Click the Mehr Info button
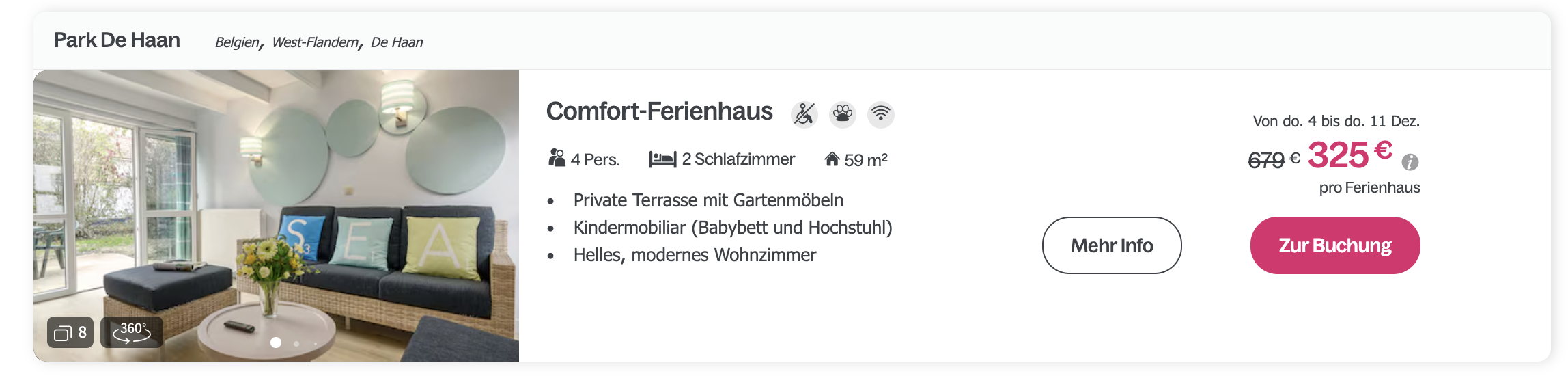This screenshot has width=1568, height=376. [1112, 245]
